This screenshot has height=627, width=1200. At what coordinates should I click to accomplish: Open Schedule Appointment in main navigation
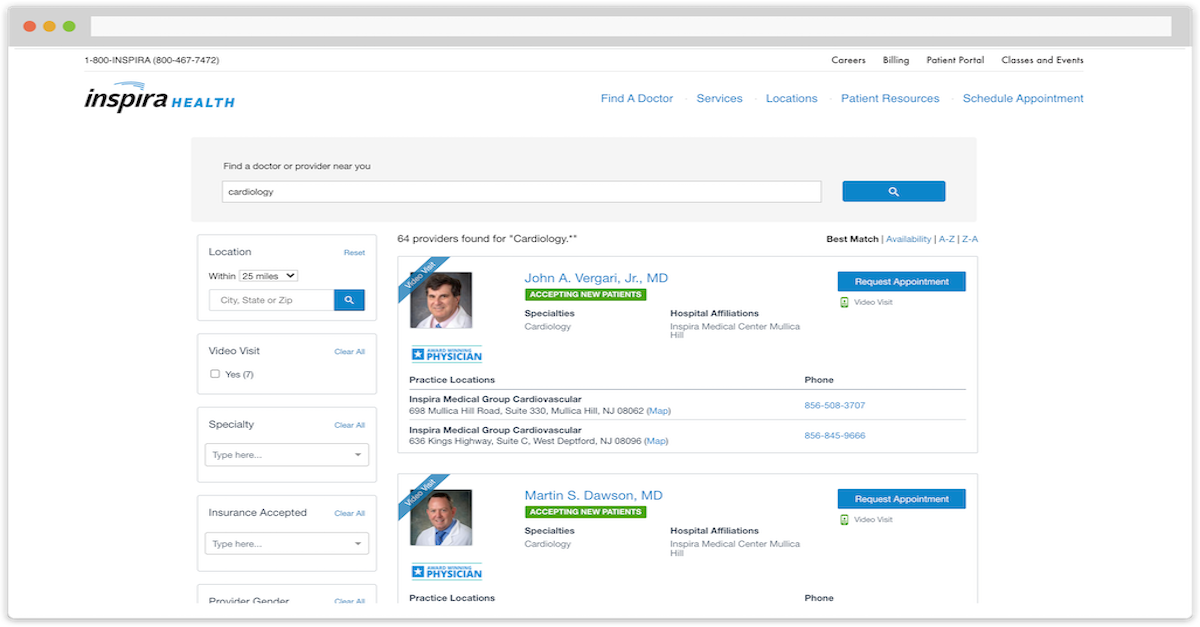1023,99
